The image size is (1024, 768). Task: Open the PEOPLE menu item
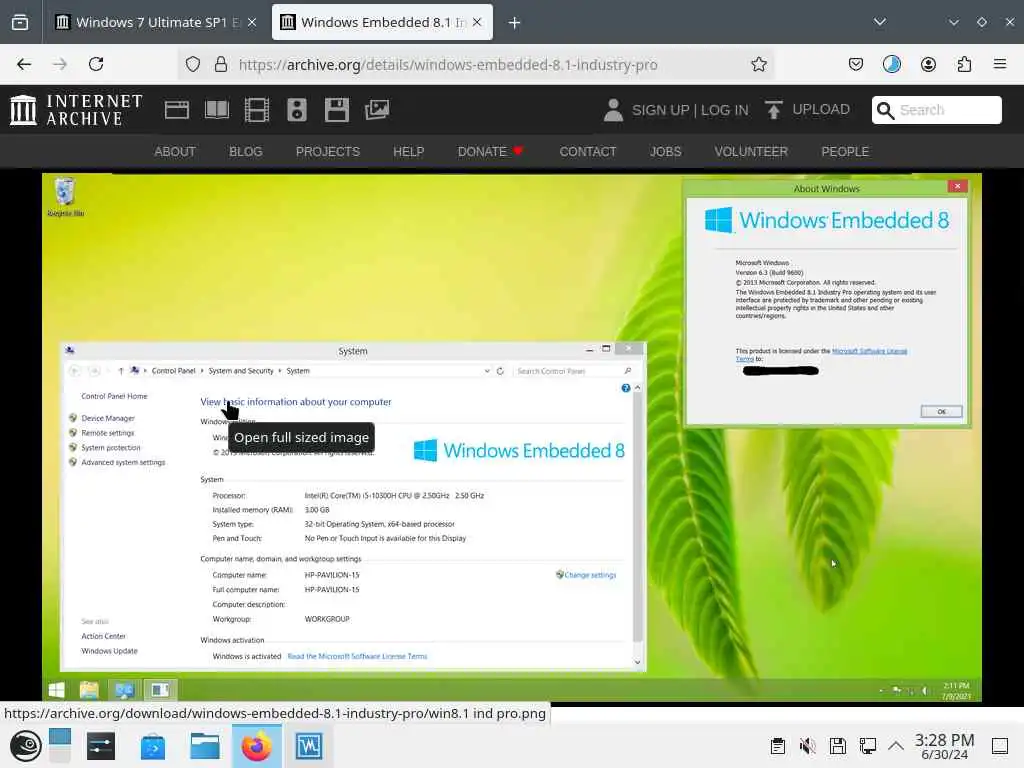click(845, 152)
